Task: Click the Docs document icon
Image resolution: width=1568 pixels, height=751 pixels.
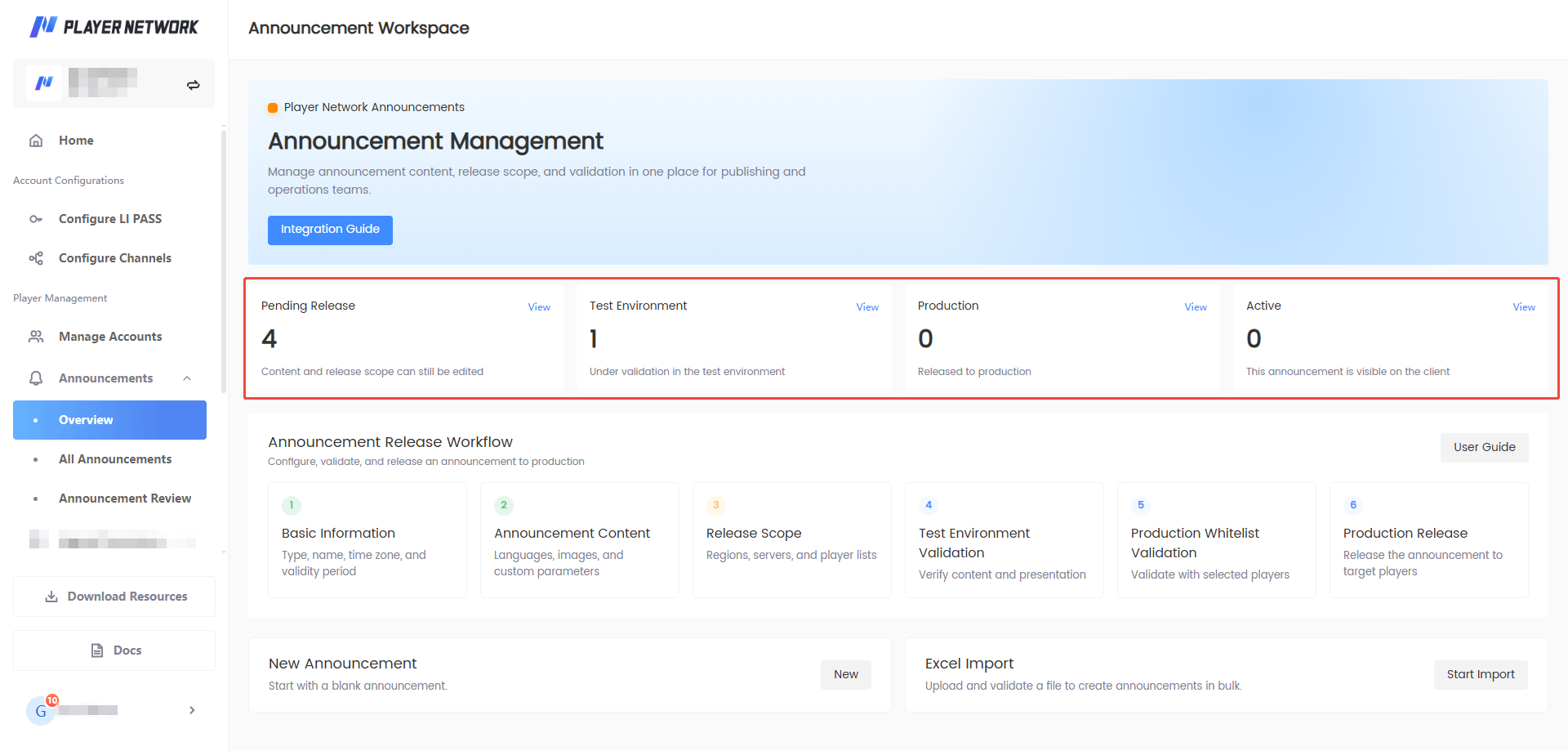Action: tap(97, 650)
